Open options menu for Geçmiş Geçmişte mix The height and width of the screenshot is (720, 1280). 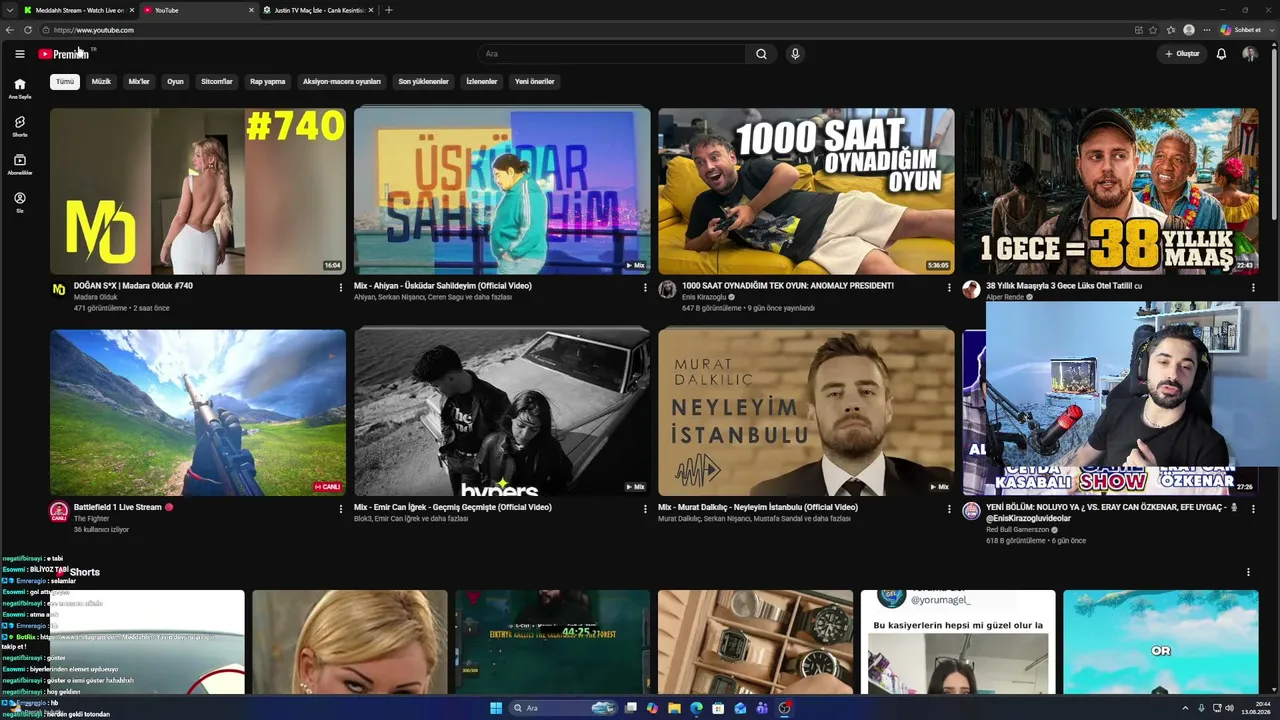645,508
